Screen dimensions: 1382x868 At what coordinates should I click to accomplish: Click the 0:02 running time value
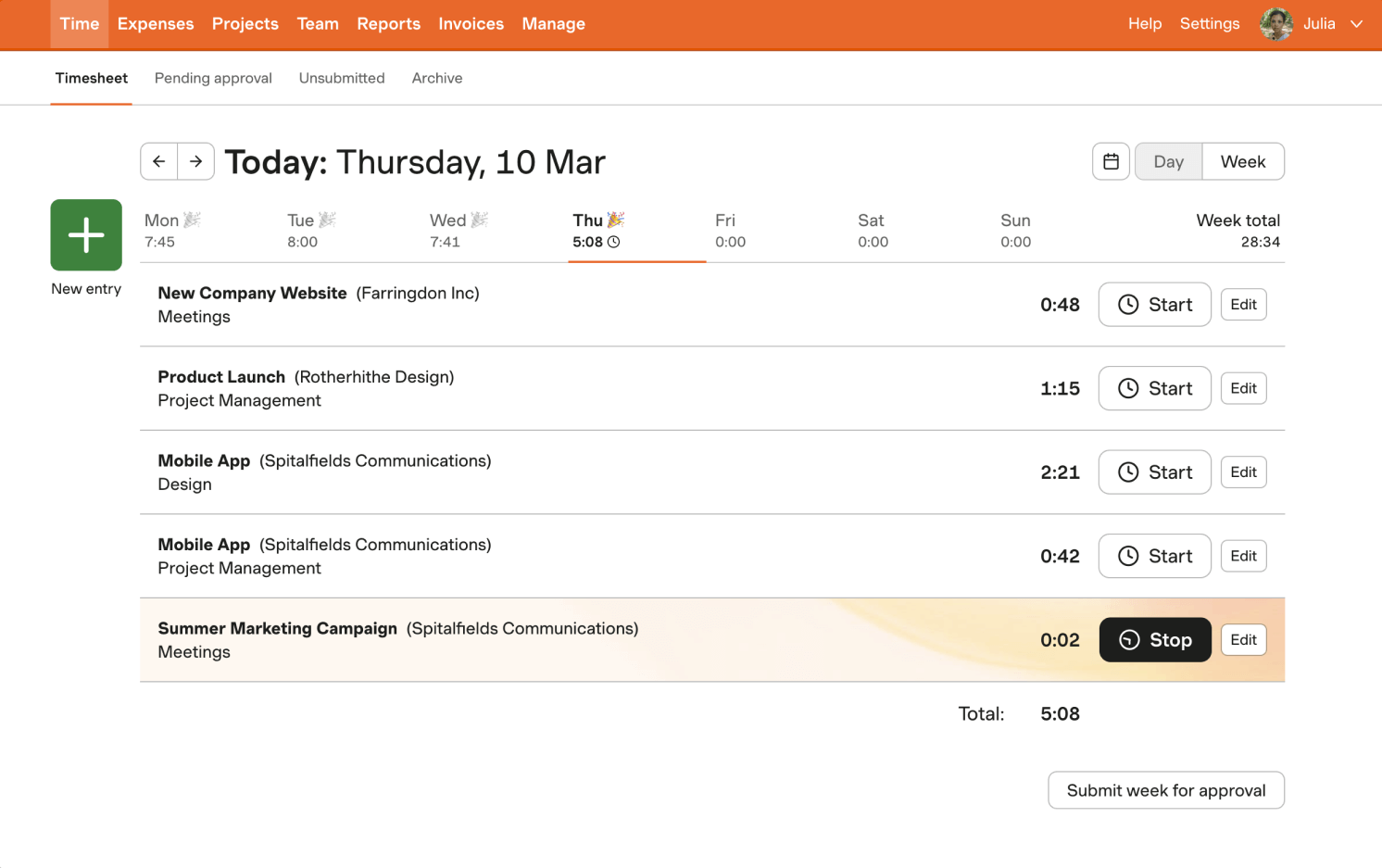point(1060,640)
